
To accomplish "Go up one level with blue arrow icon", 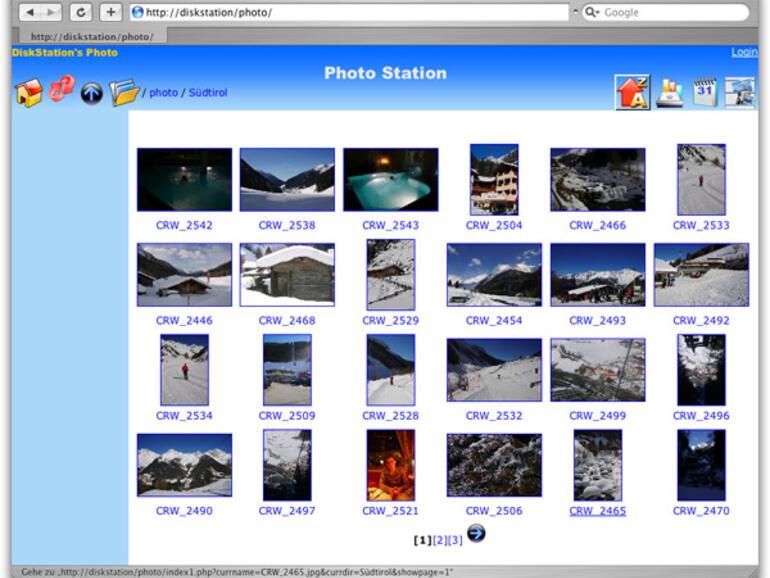I will click(x=92, y=93).
